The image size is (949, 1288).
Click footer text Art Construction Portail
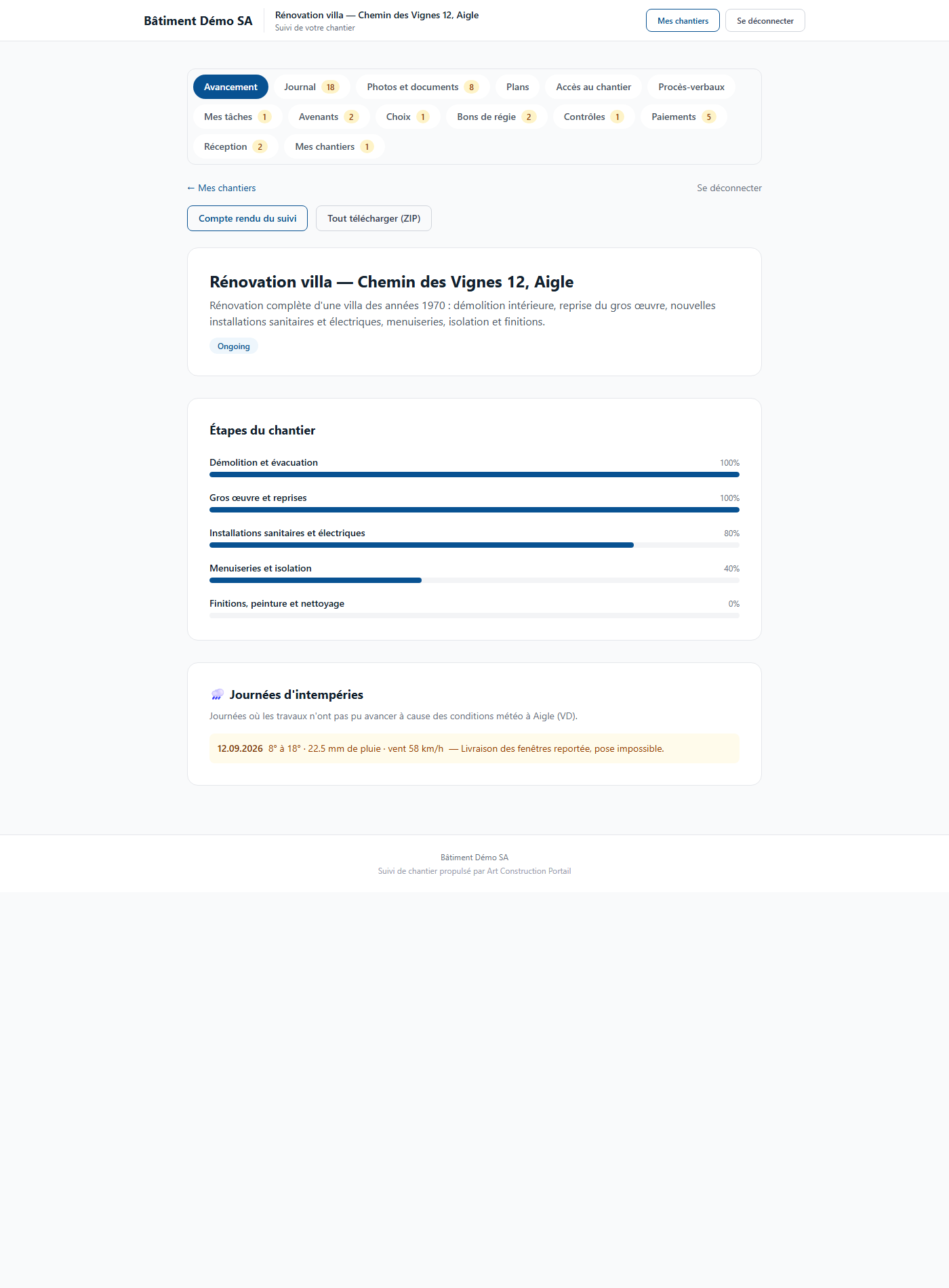tap(529, 871)
